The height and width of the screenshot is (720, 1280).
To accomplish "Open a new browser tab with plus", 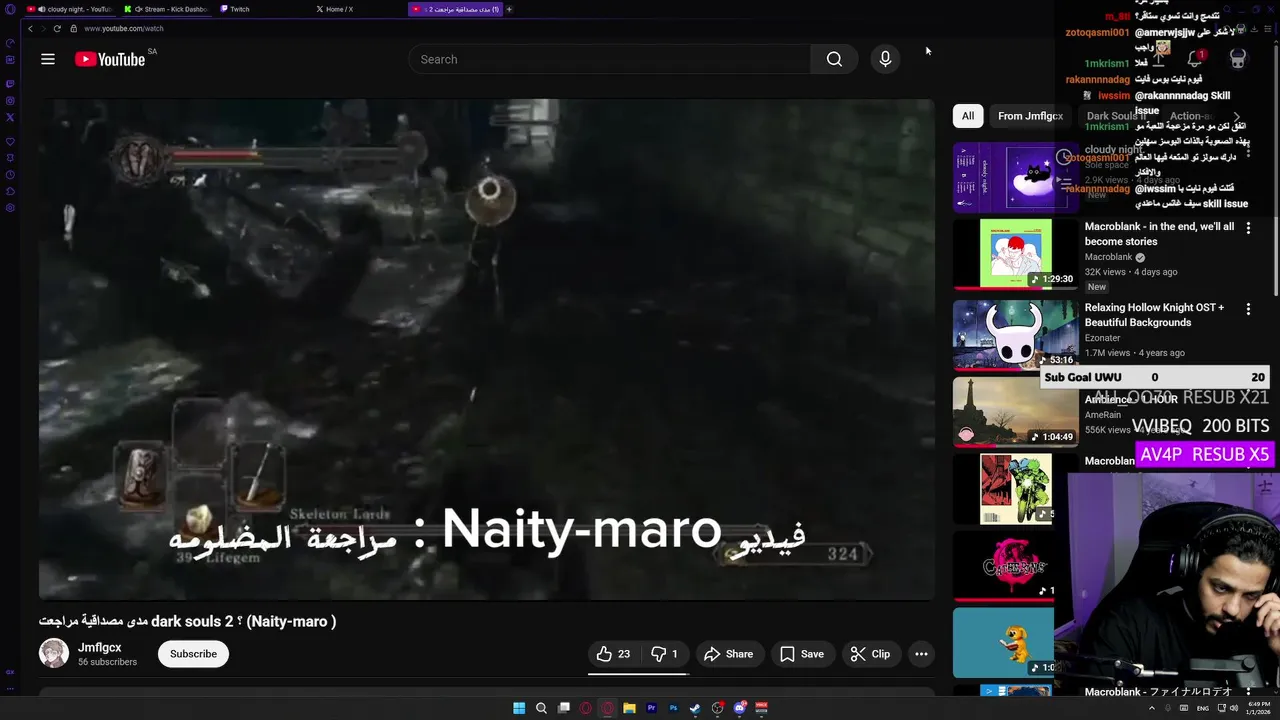I will [509, 9].
